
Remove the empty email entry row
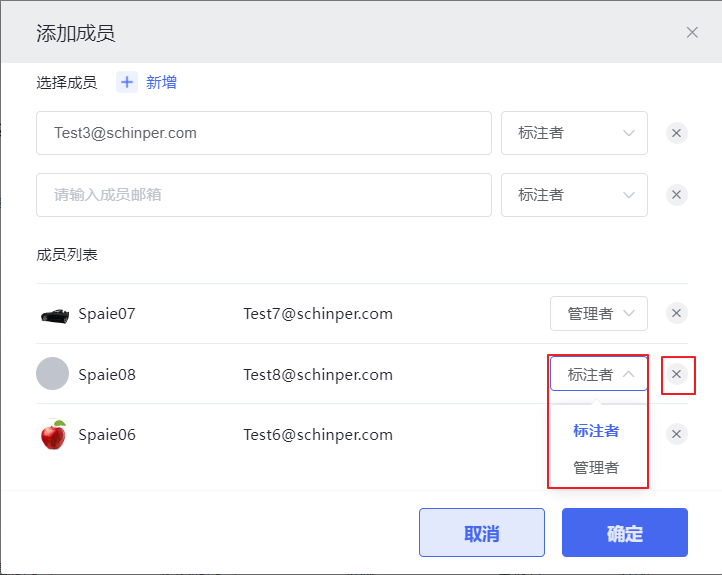point(676,195)
